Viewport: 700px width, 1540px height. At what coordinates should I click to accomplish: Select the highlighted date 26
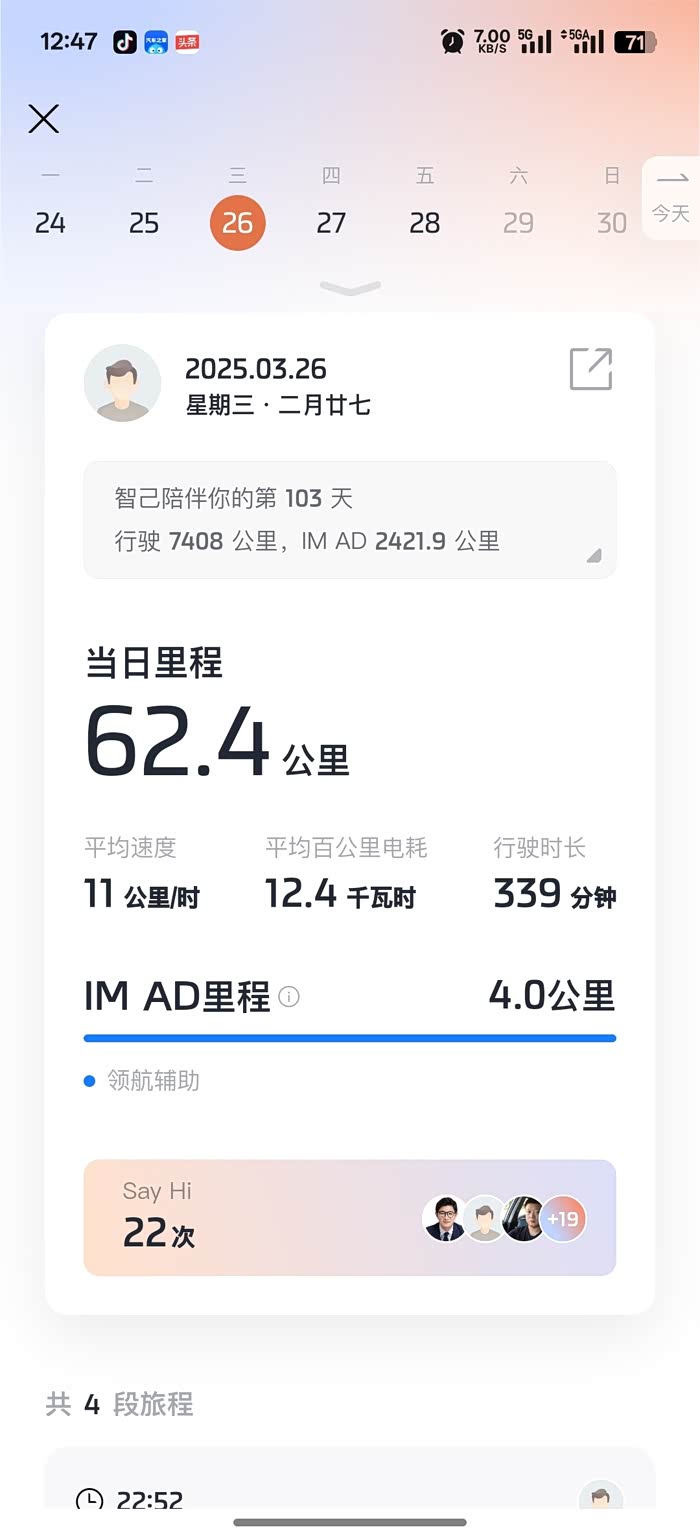click(x=238, y=222)
